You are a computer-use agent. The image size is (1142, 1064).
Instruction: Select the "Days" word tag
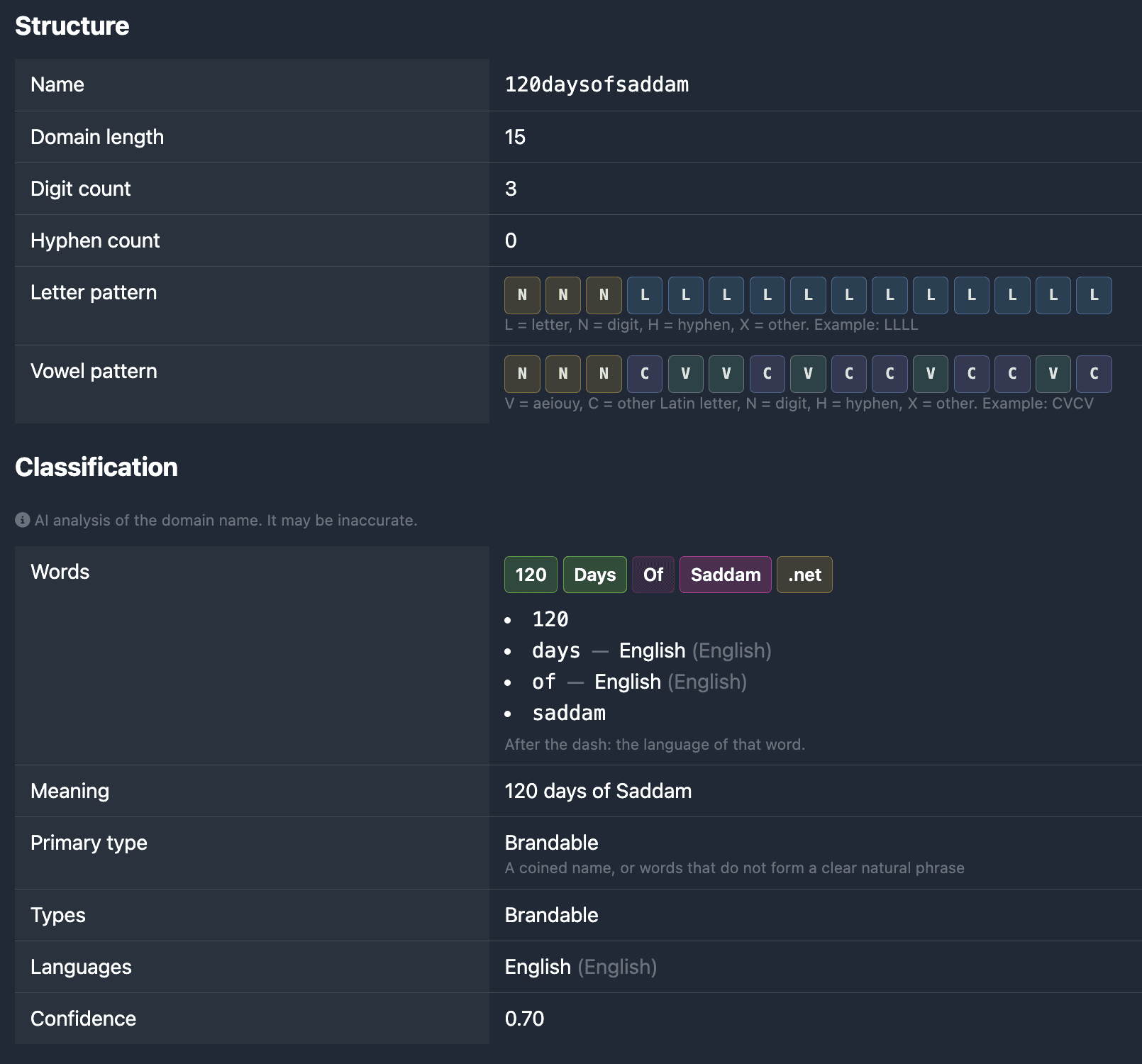coord(595,575)
